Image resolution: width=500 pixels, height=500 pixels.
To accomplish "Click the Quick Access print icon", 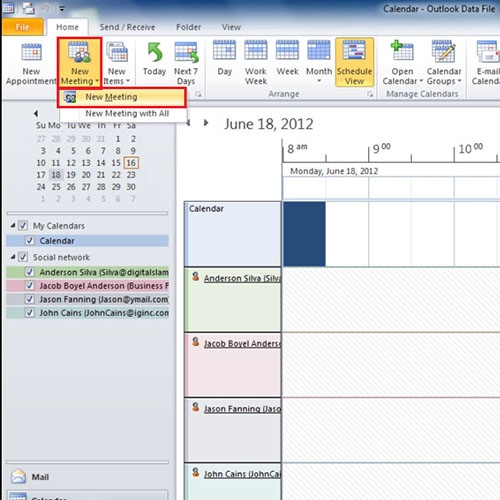I will 29,8.
